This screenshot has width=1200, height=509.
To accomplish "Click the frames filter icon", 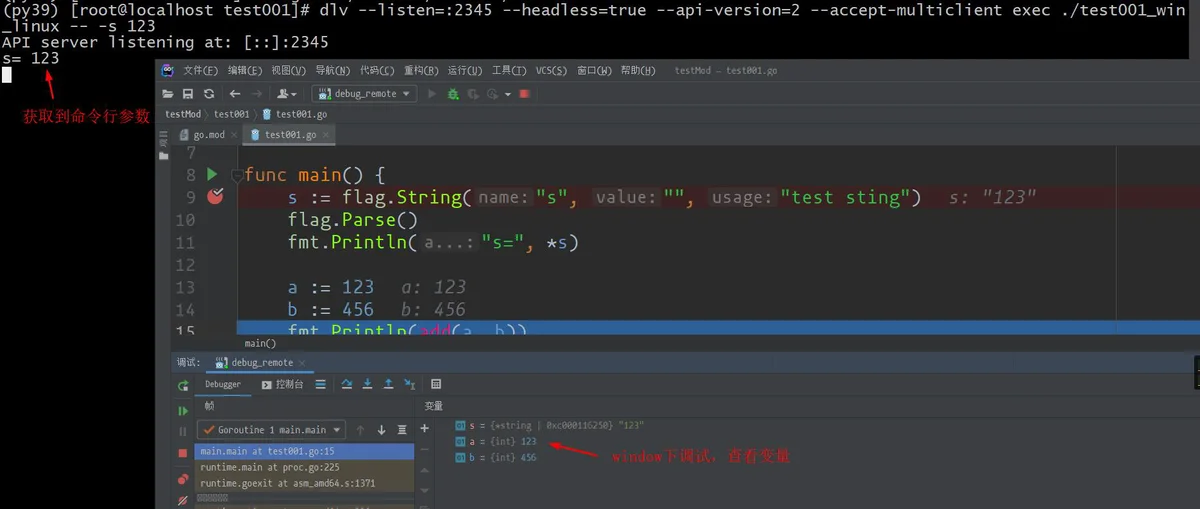I will 402,430.
